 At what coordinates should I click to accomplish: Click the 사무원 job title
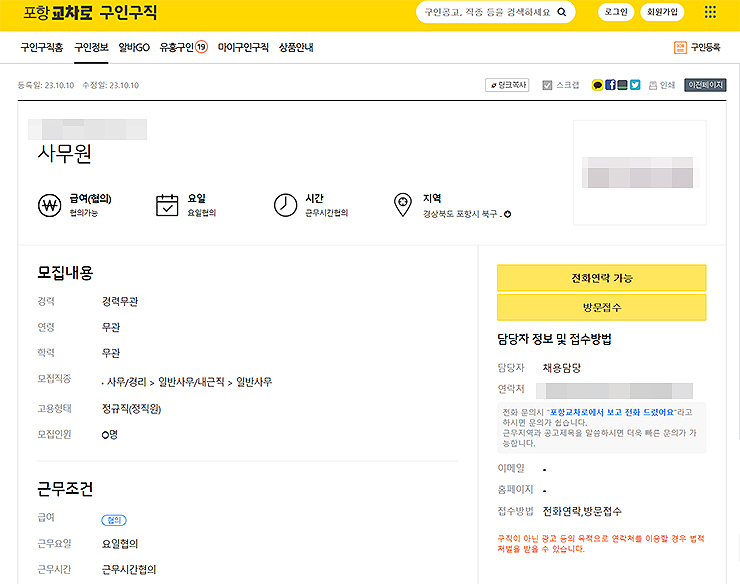click(64, 154)
